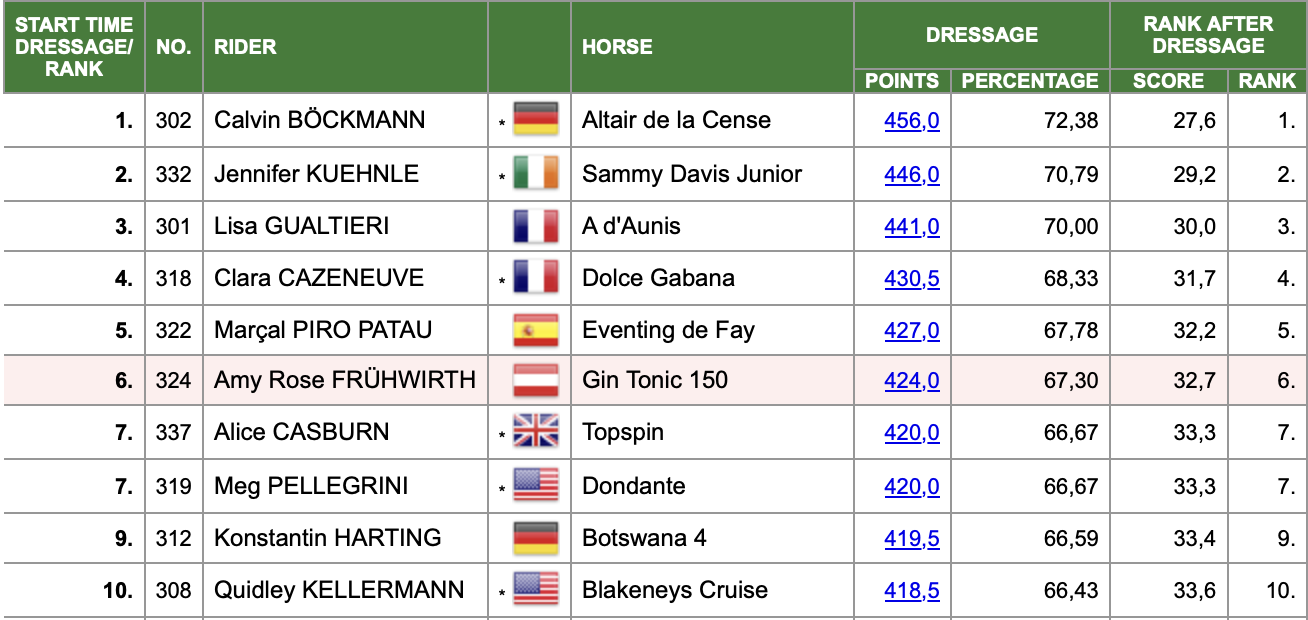Viewport: 1308px width, 620px height.
Task: Open the 419,5 points link for Botswana 4
Action: tap(912, 539)
